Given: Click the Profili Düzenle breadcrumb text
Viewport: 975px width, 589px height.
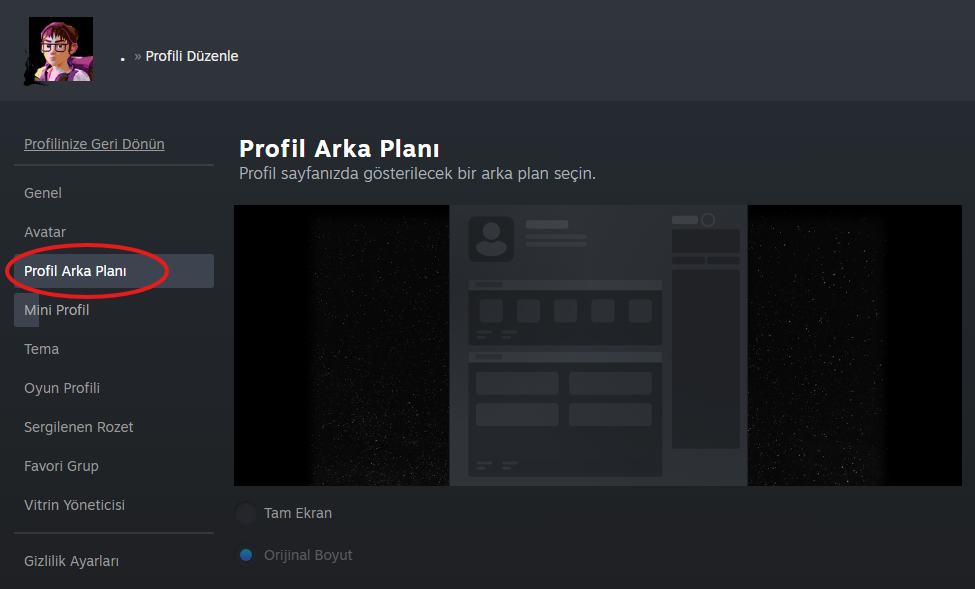Looking at the screenshot, I should [192, 56].
